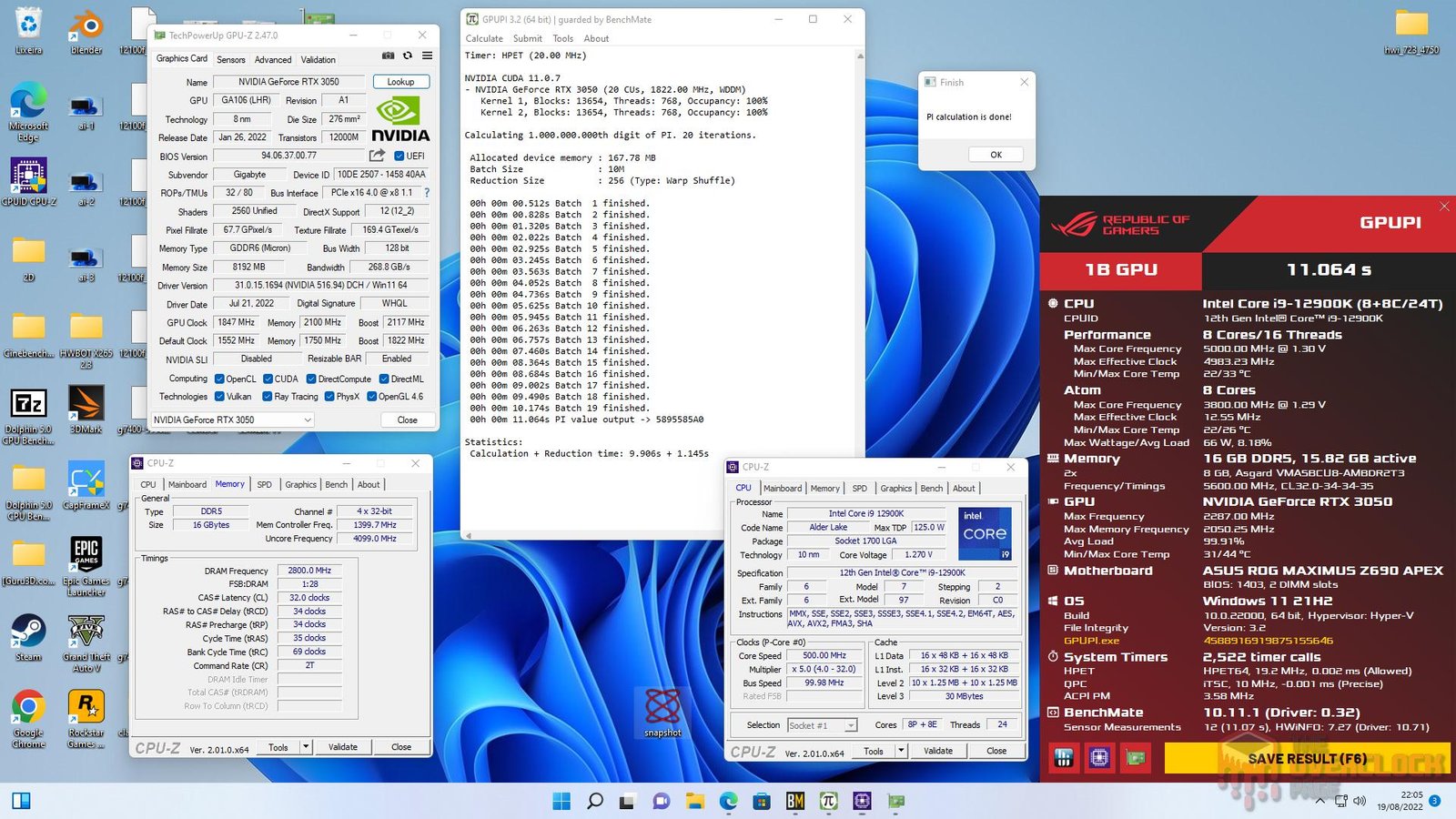Click Validate in the memory CPU-Z window
Screen dimensions: 1456x819
click(343, 747)
